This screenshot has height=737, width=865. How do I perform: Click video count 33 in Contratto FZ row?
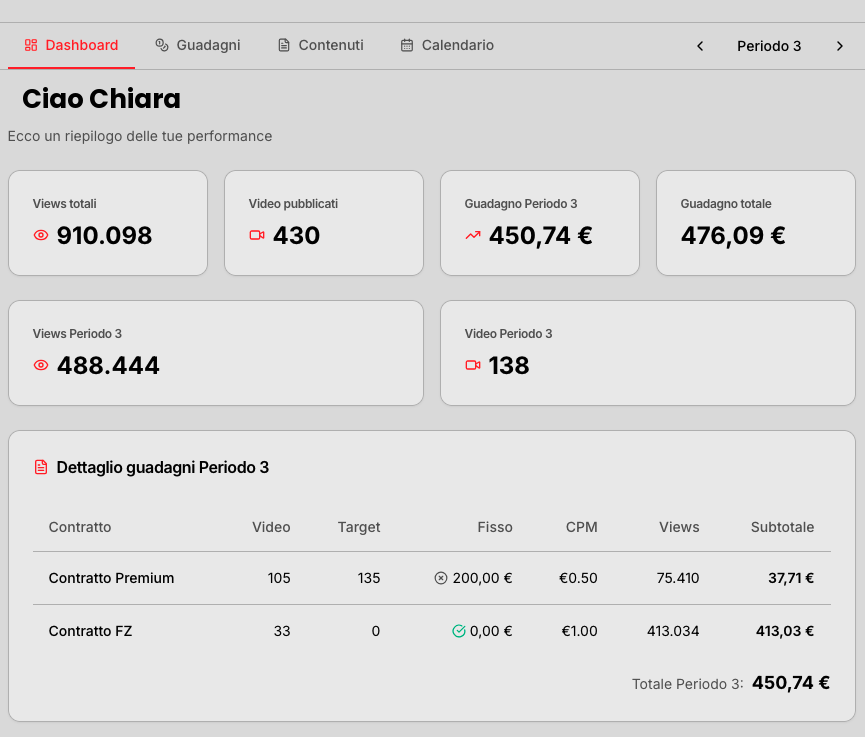(x=282, y=631)
